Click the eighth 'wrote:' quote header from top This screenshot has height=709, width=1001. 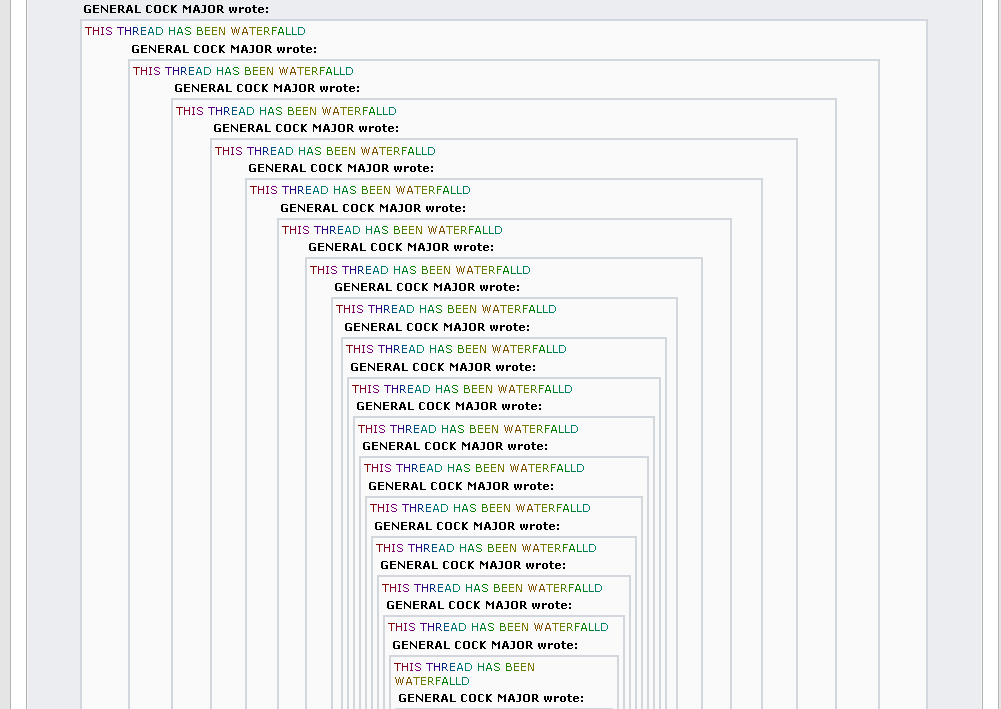pos(427,287)
